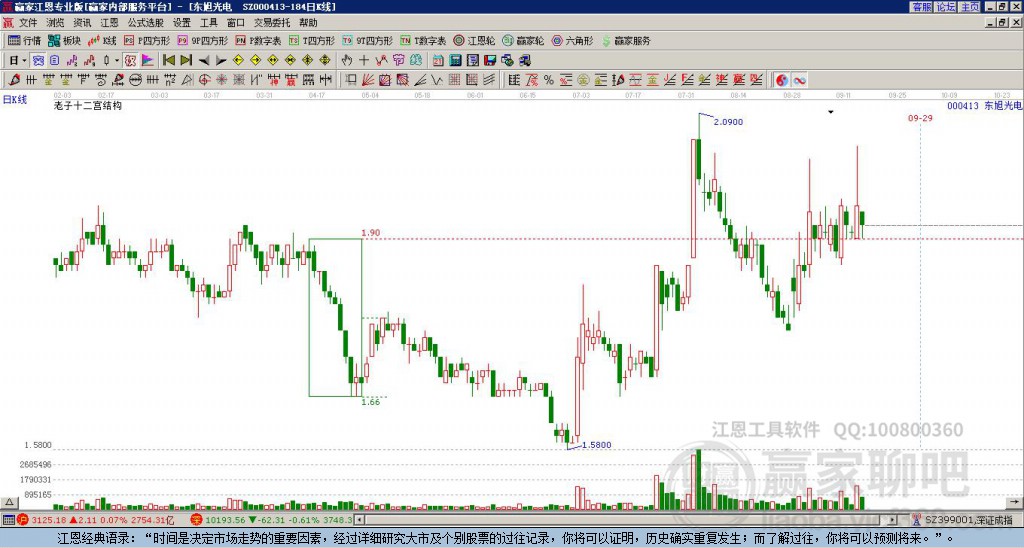Click the yin-yang icon
The height and width of the screenshot is (548, 1024).
782,80
